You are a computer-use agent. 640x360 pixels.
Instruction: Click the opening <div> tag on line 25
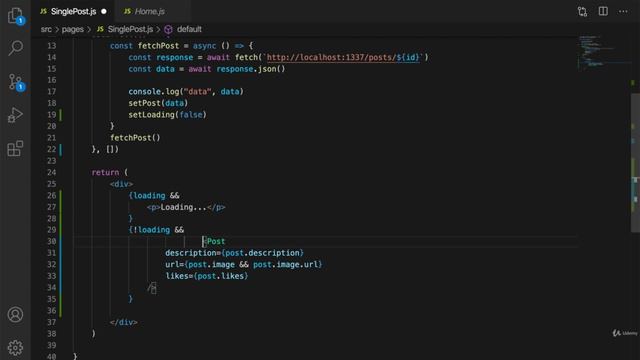121,184
